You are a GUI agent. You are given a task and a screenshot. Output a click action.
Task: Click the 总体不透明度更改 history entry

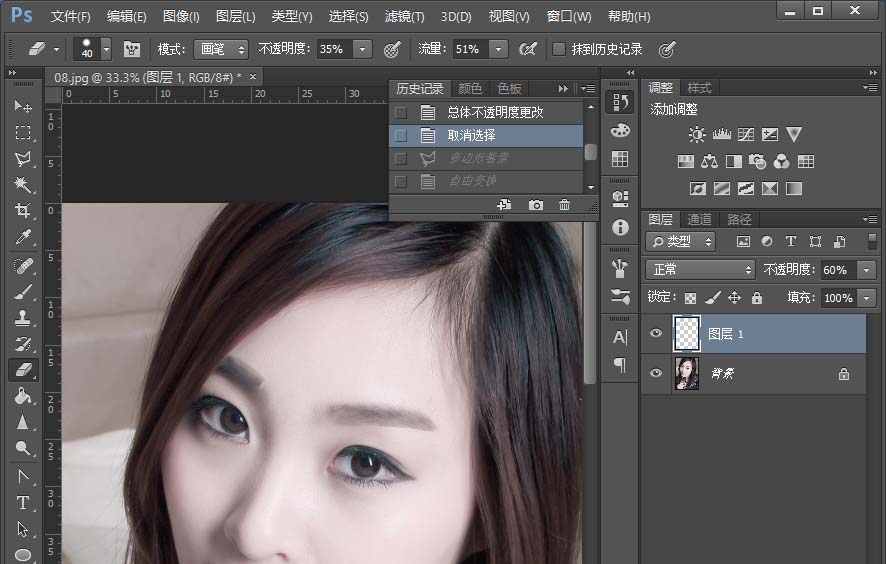[495, 112]
